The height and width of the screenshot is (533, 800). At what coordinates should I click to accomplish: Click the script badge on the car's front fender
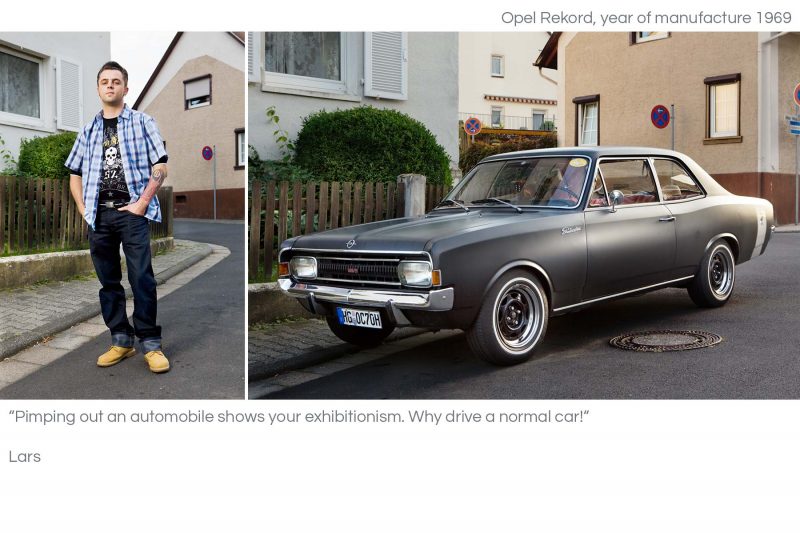coord(571,230)
